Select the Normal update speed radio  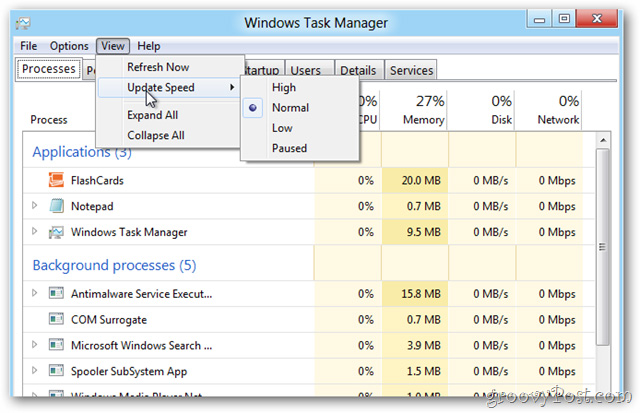[x=253, y=108]
